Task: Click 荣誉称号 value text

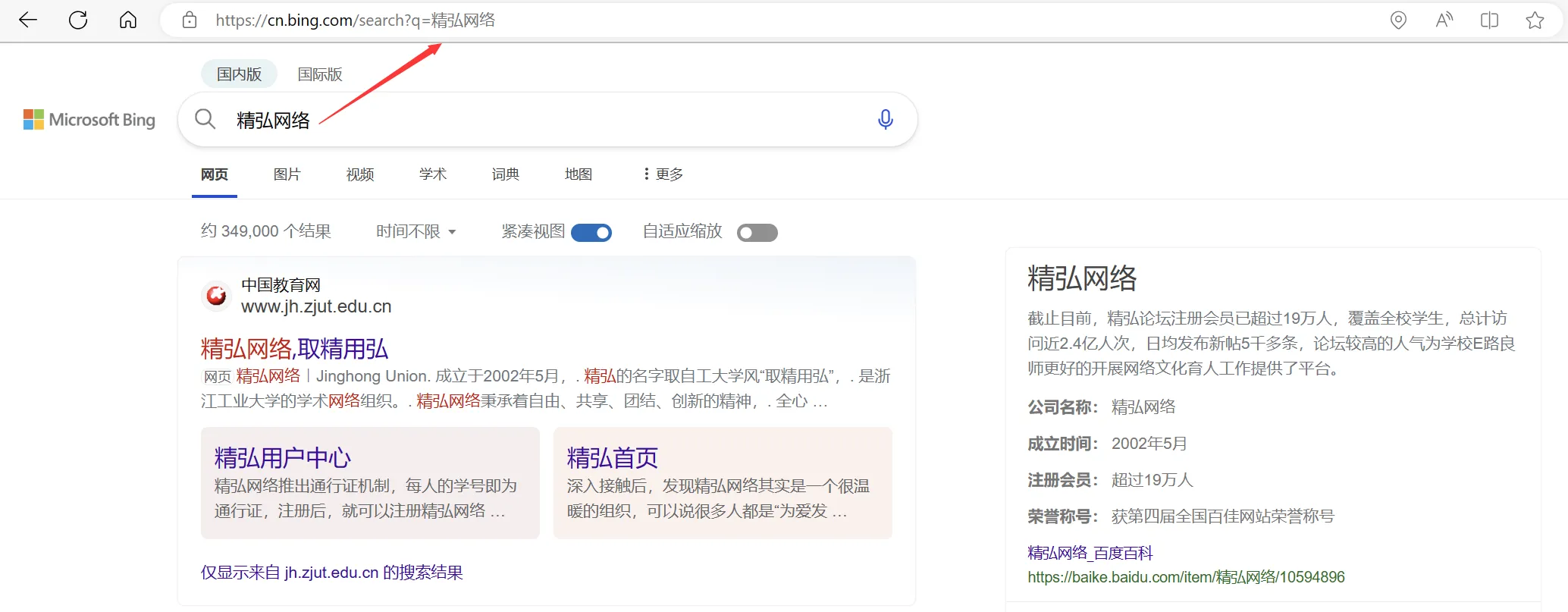Action: click(x=1223, y=516)
